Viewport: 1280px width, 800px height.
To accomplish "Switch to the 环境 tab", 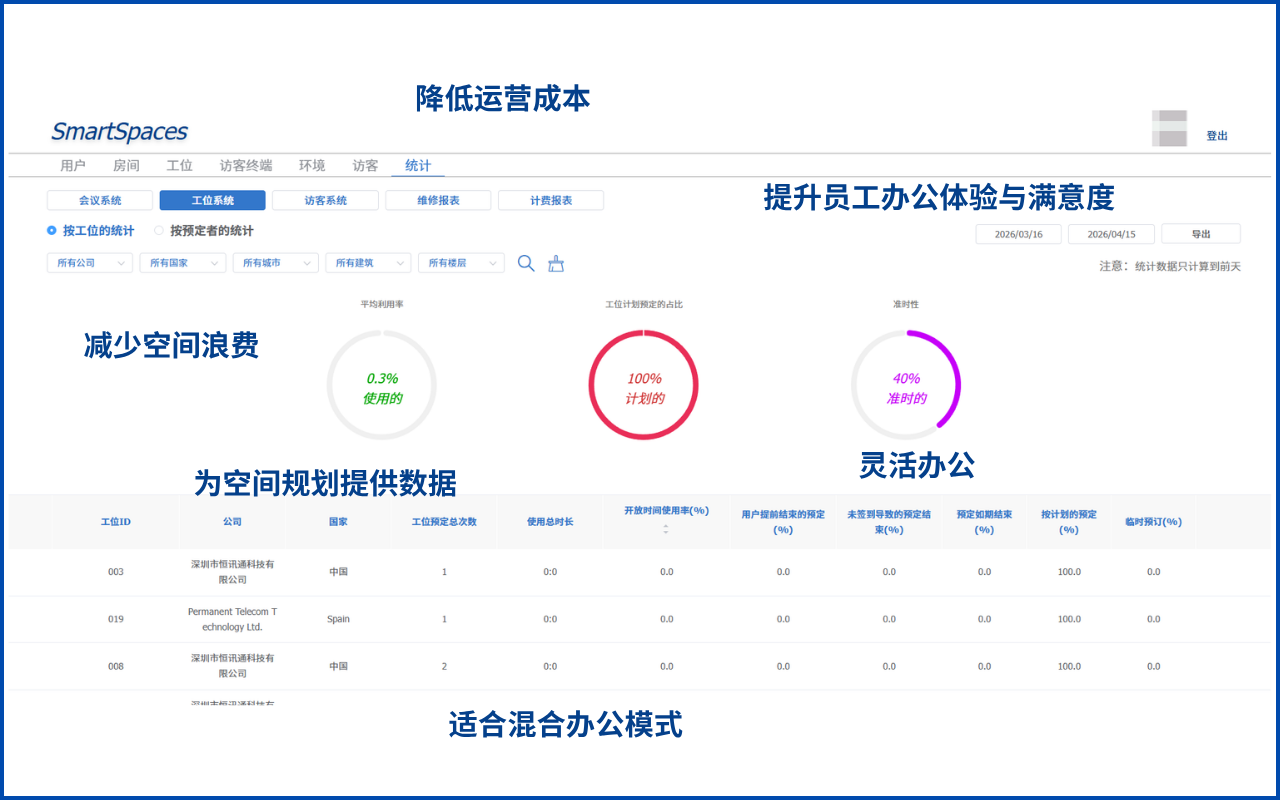I will [312, 166].
